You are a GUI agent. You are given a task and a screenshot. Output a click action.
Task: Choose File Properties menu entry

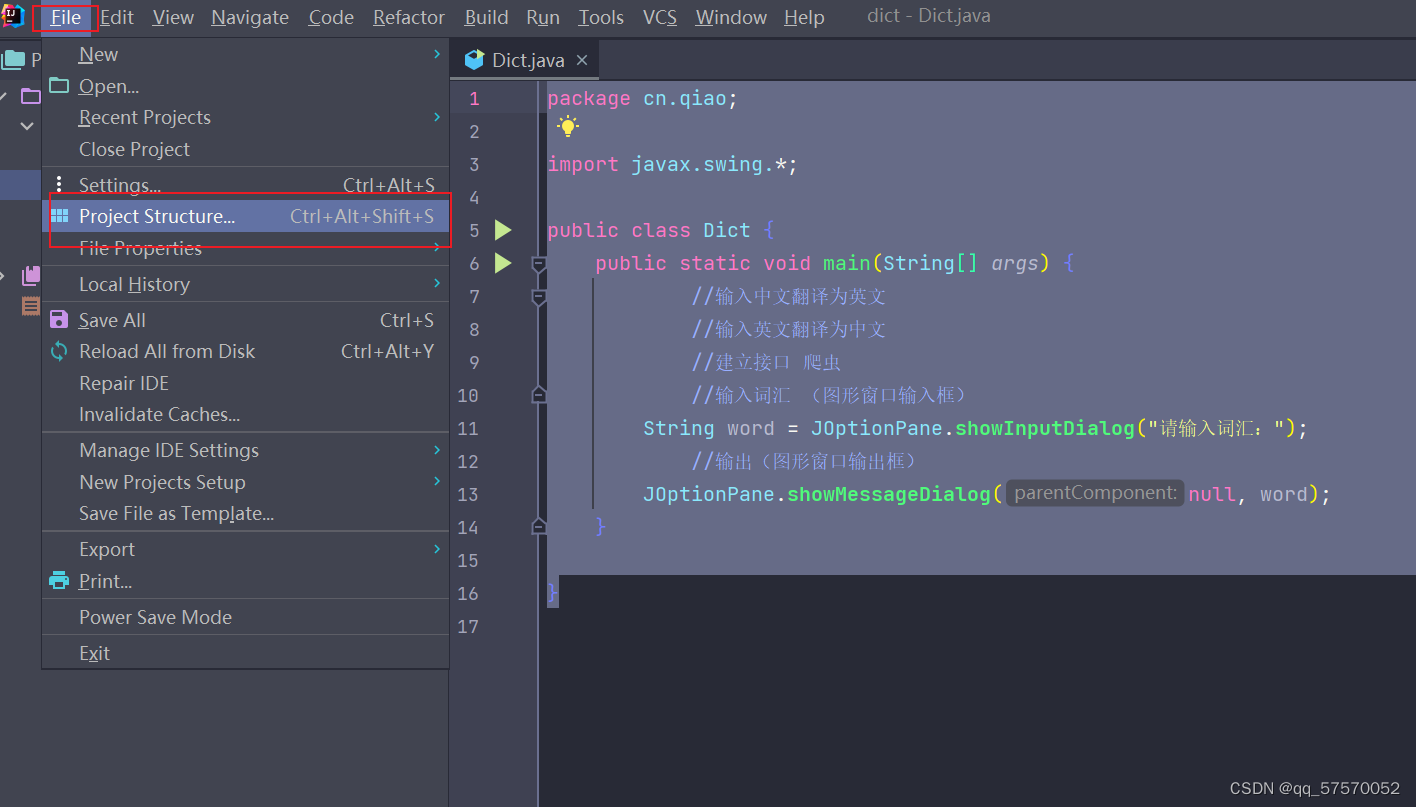click(x=245, y=248)
